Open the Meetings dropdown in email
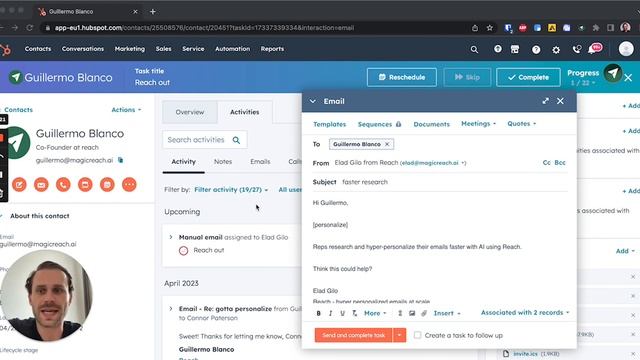Viewport: 640px width, 360px height. [478, 124]
